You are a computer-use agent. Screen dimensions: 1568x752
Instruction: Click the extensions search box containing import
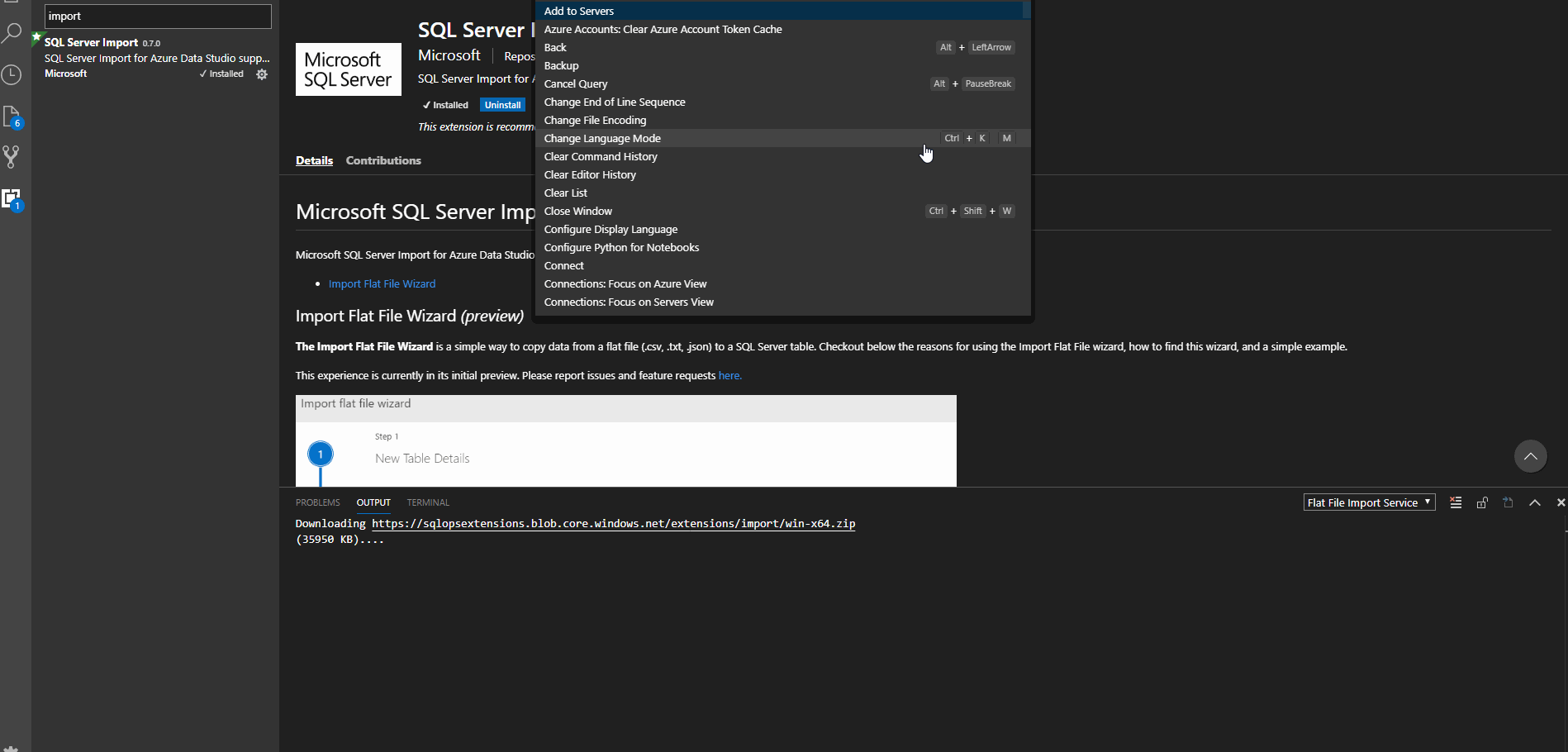coord(157,16)
